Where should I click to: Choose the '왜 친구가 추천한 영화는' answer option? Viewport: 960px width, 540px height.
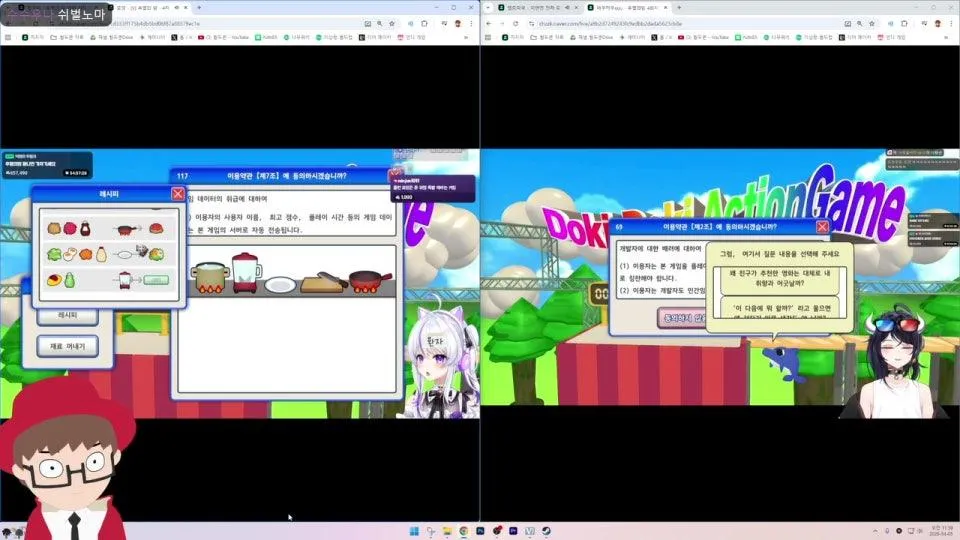tap(783, 279)
